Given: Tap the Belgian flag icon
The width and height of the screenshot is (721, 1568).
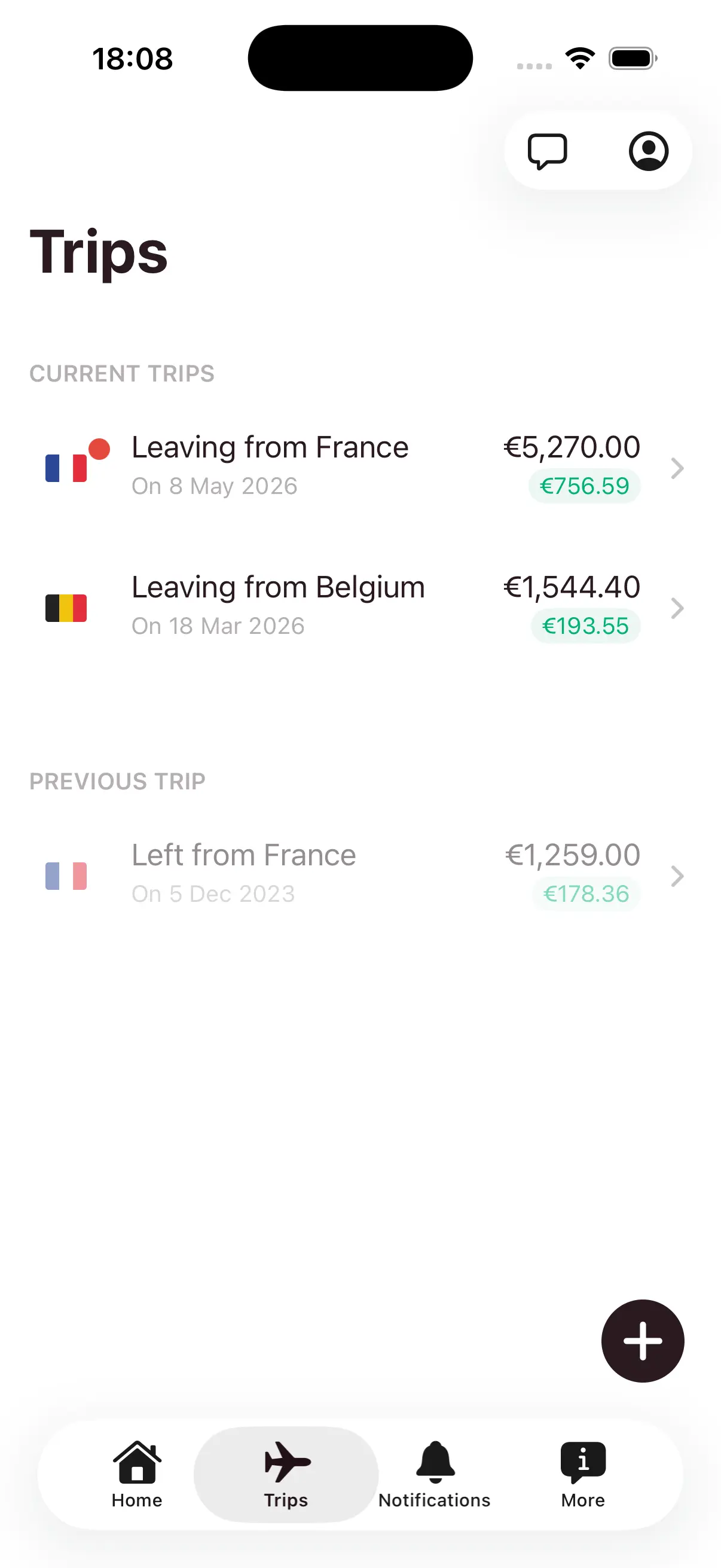Looking at the screenshot, I should click(x=66, y=608).
